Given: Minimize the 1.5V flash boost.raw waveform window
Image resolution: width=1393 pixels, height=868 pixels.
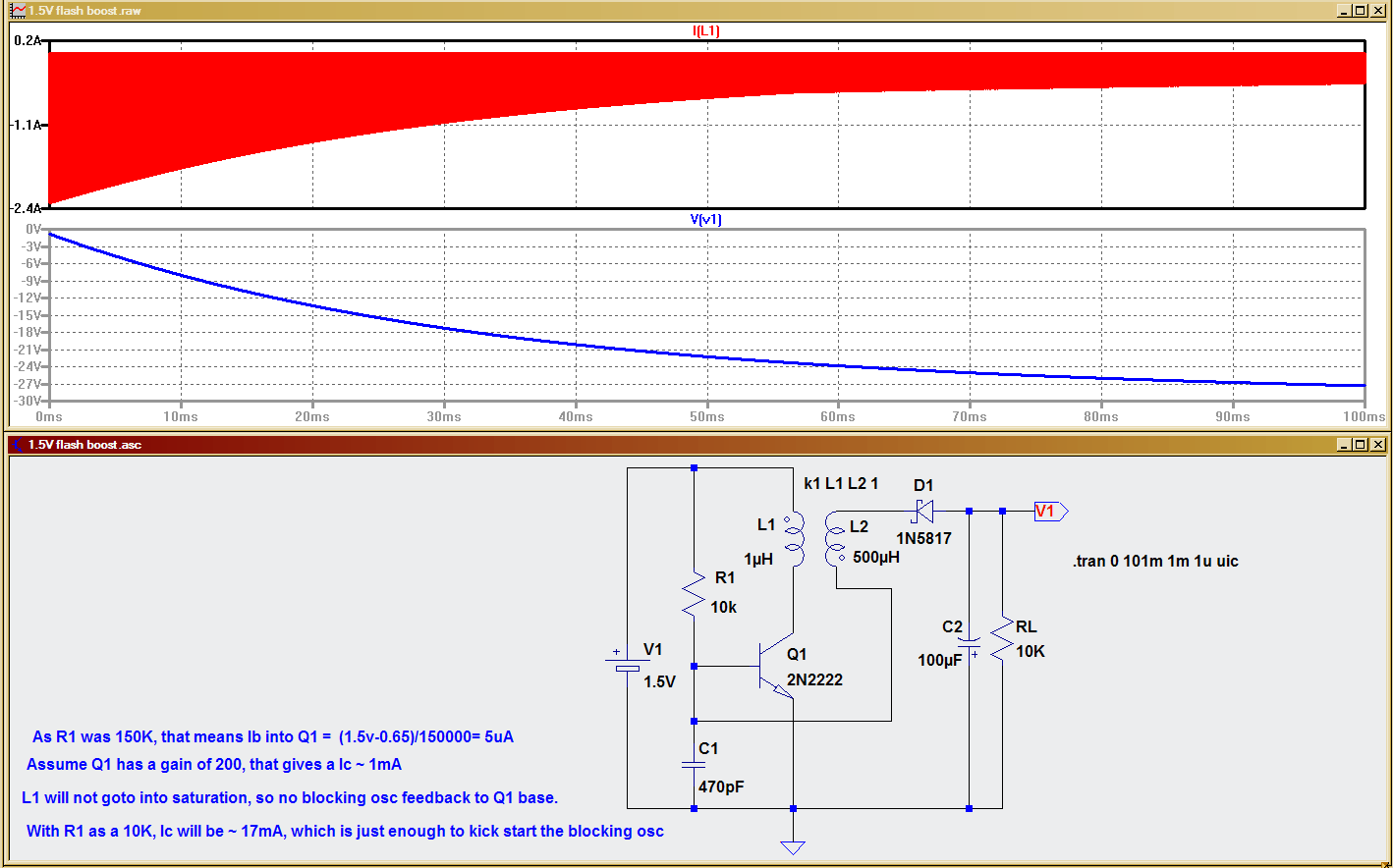Looking at the screenshot, I should pos(1344,11).
